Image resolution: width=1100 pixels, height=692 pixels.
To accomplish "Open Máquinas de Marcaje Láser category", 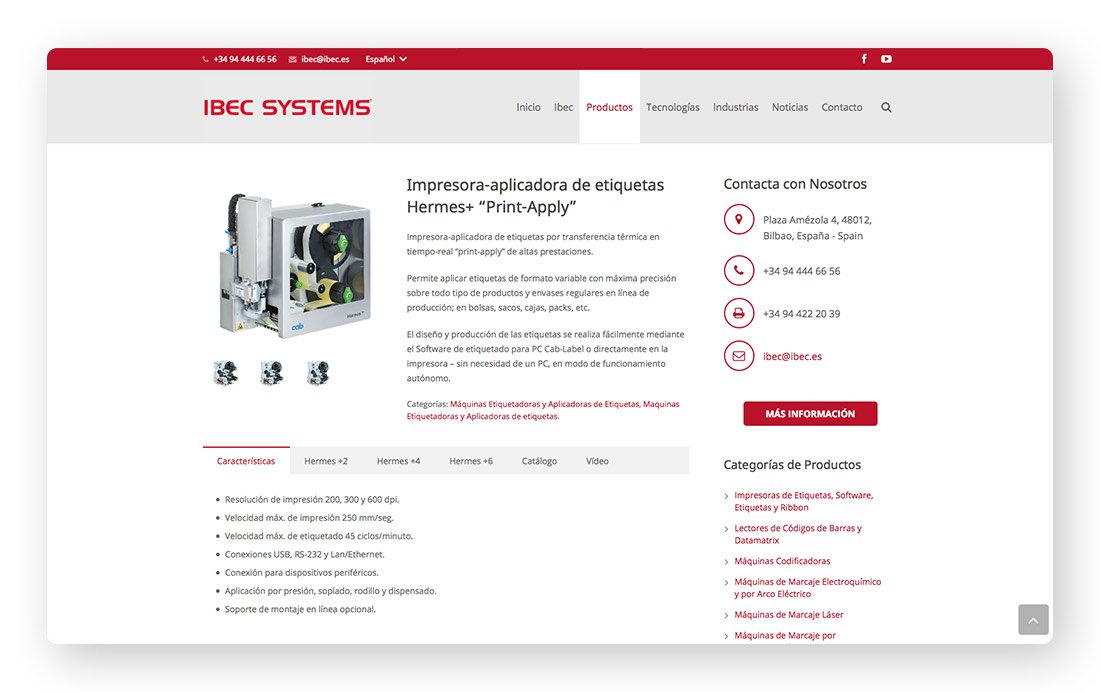I will point(789,615).
